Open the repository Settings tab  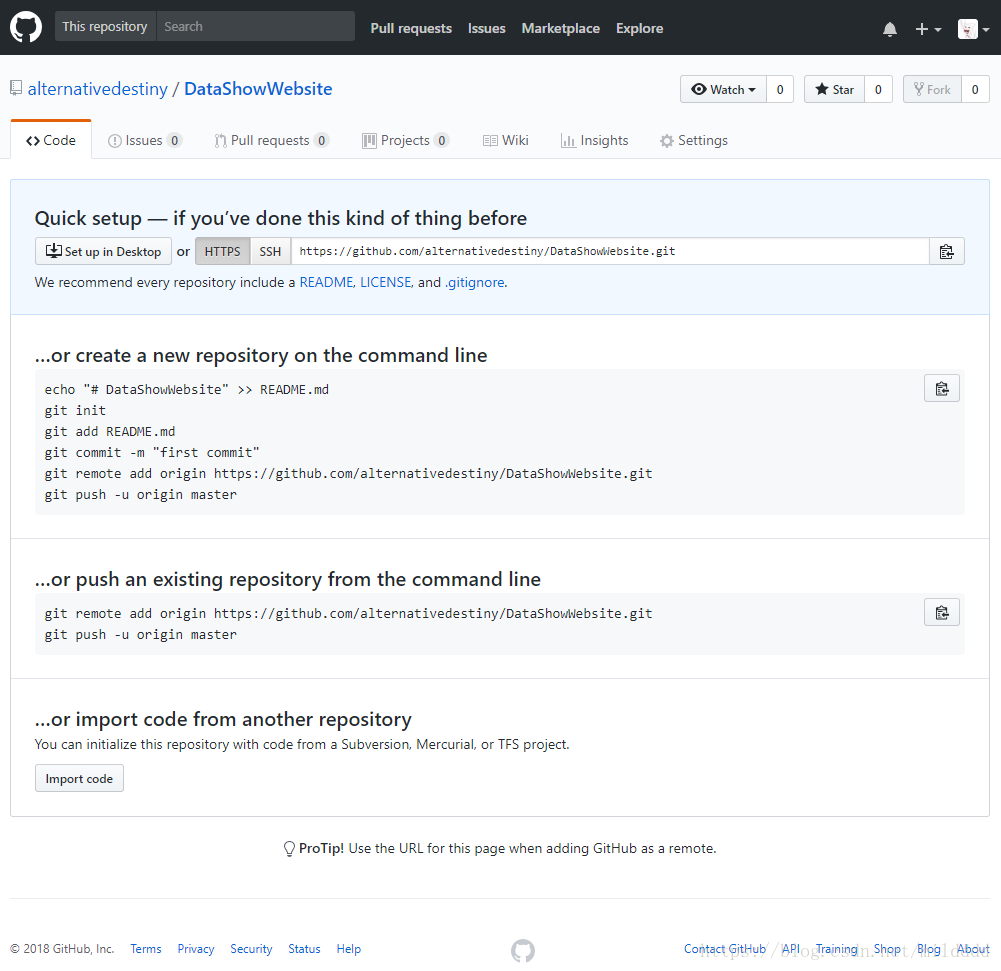coord(693,140)
